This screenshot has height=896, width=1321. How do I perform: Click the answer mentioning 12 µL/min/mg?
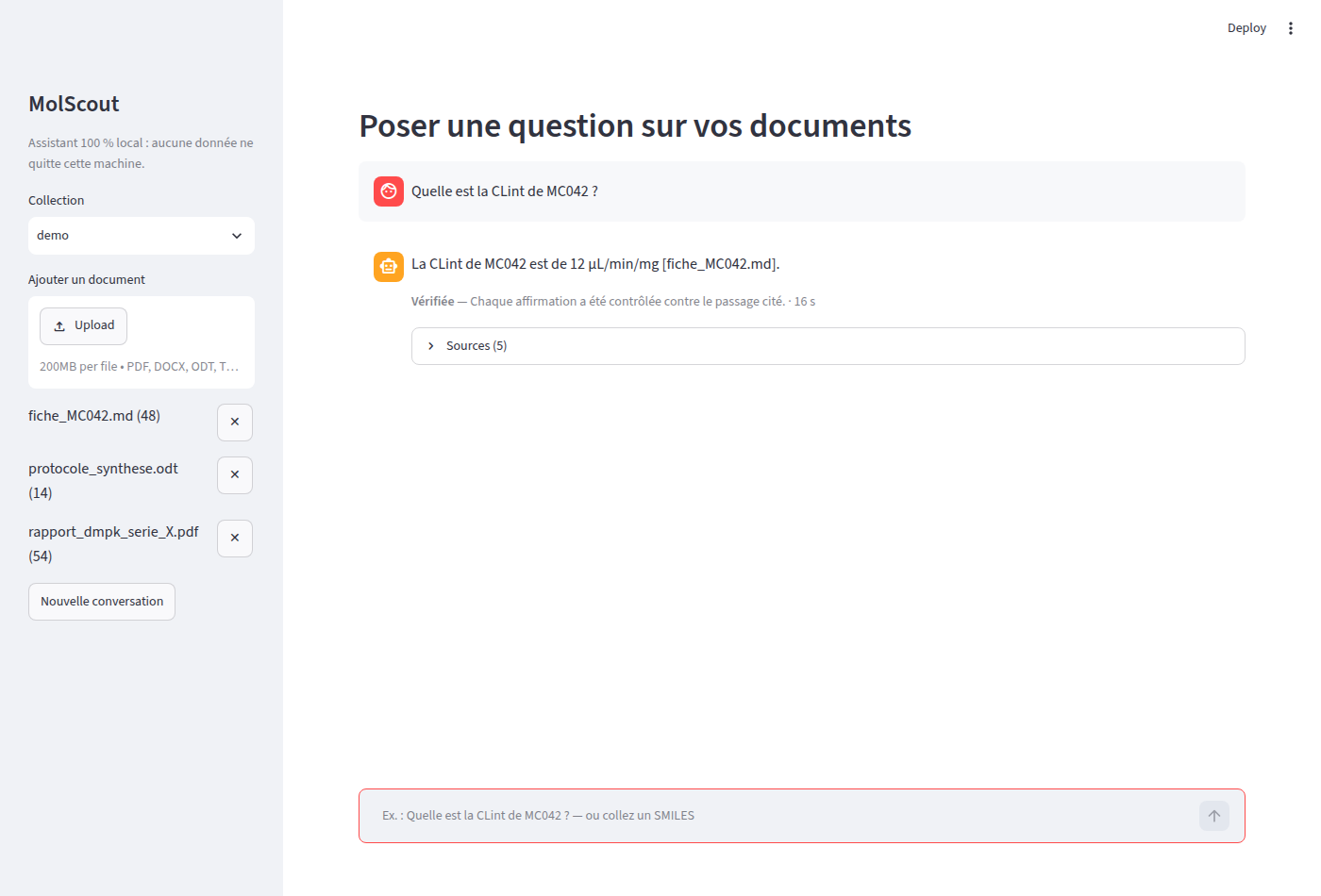point(595,264)
